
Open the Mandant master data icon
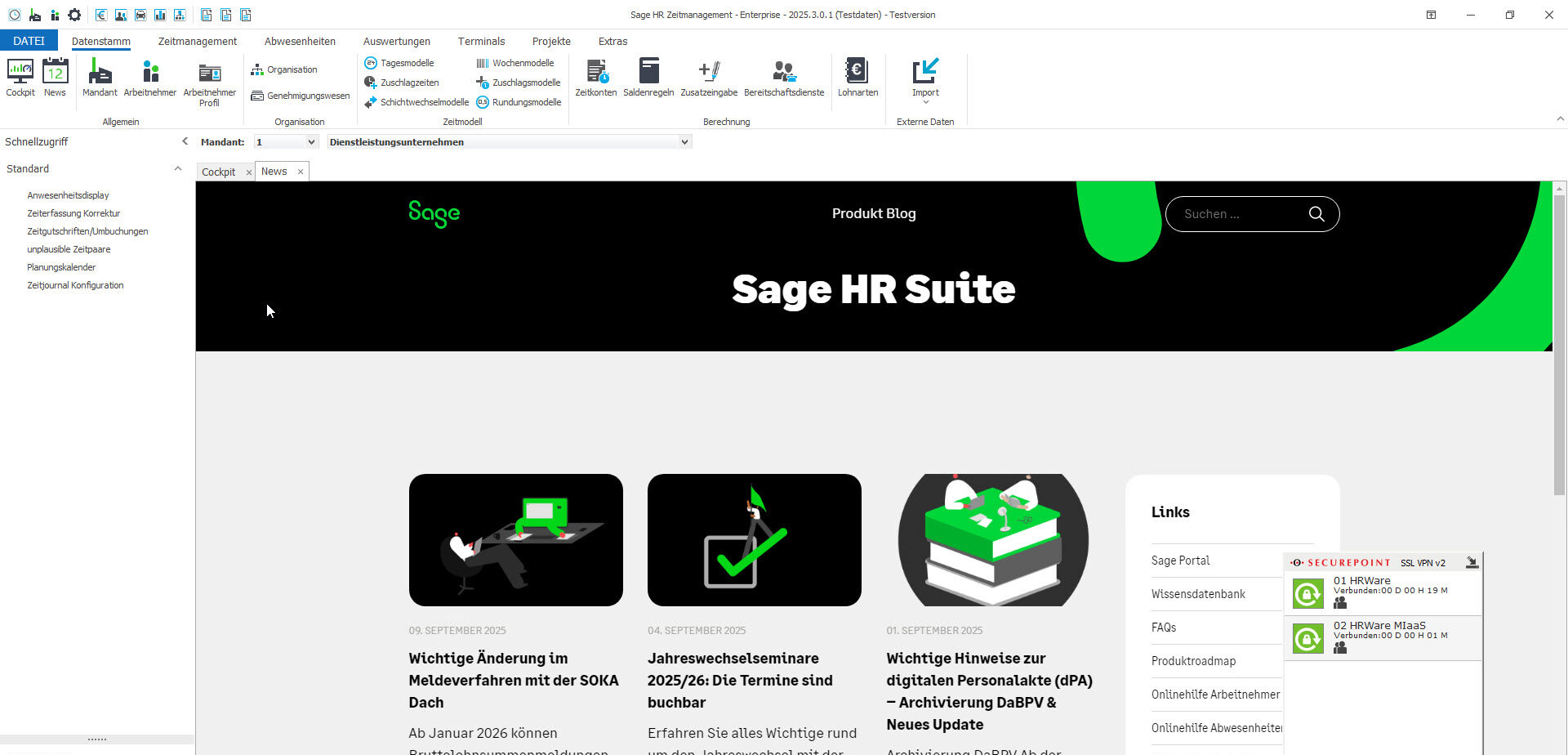click(100, 78)
